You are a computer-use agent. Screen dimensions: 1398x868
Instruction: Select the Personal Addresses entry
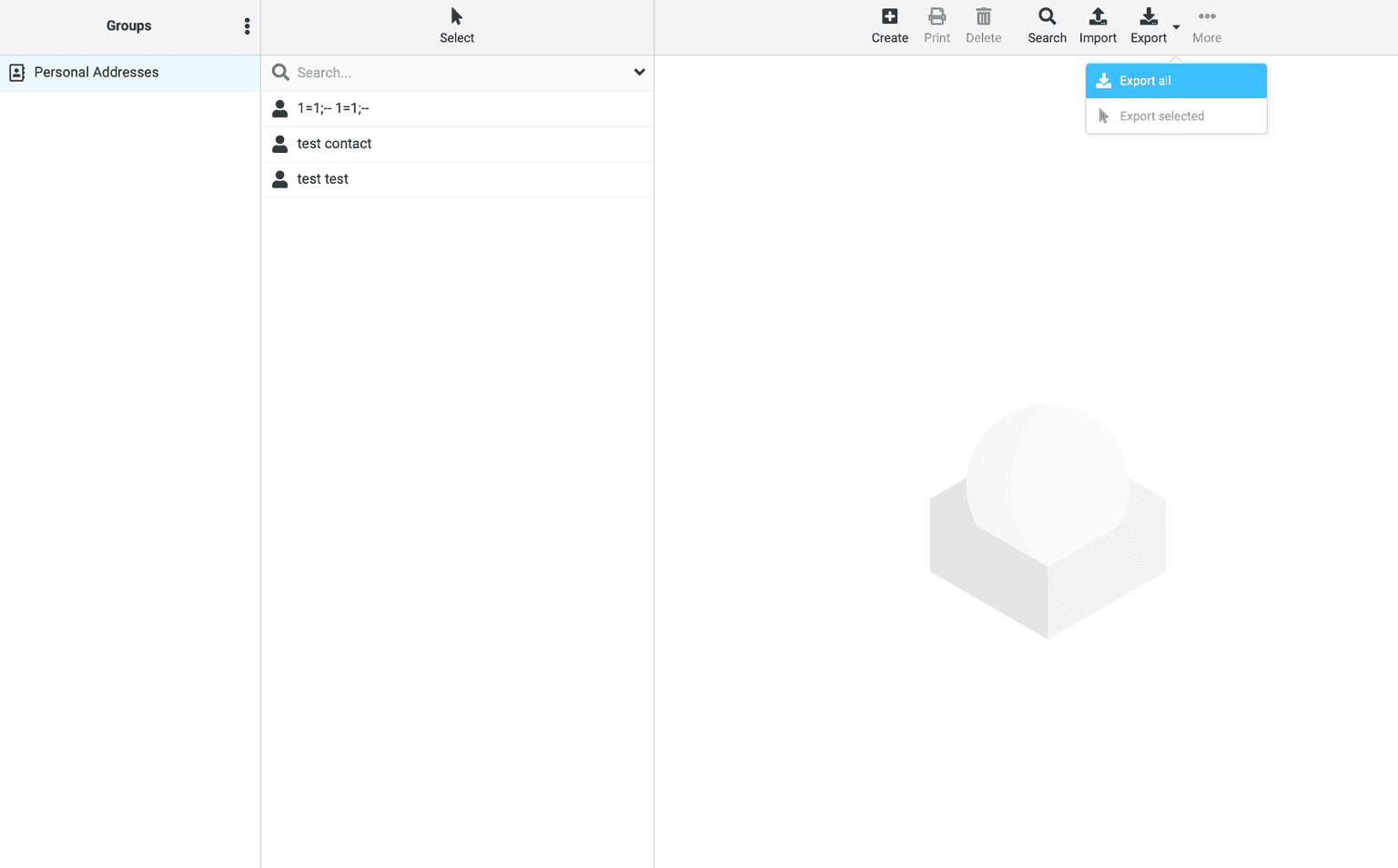(96, 72)
